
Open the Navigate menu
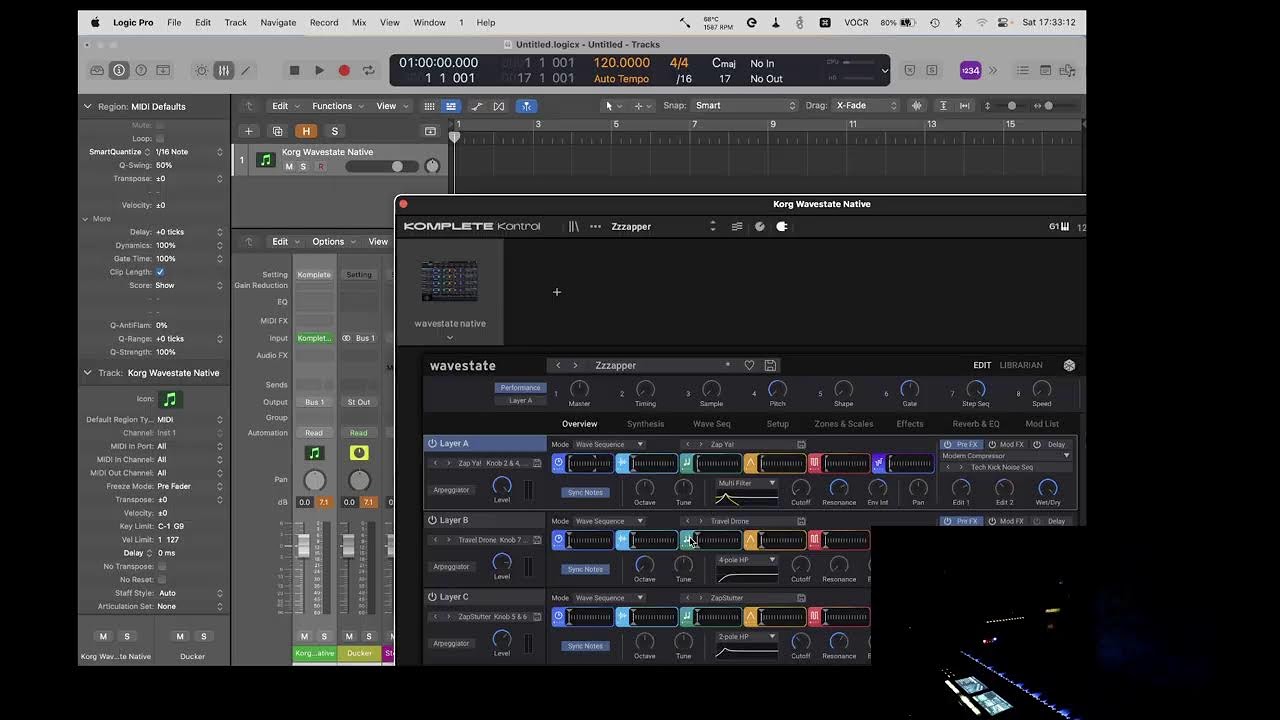pos(278,22)
